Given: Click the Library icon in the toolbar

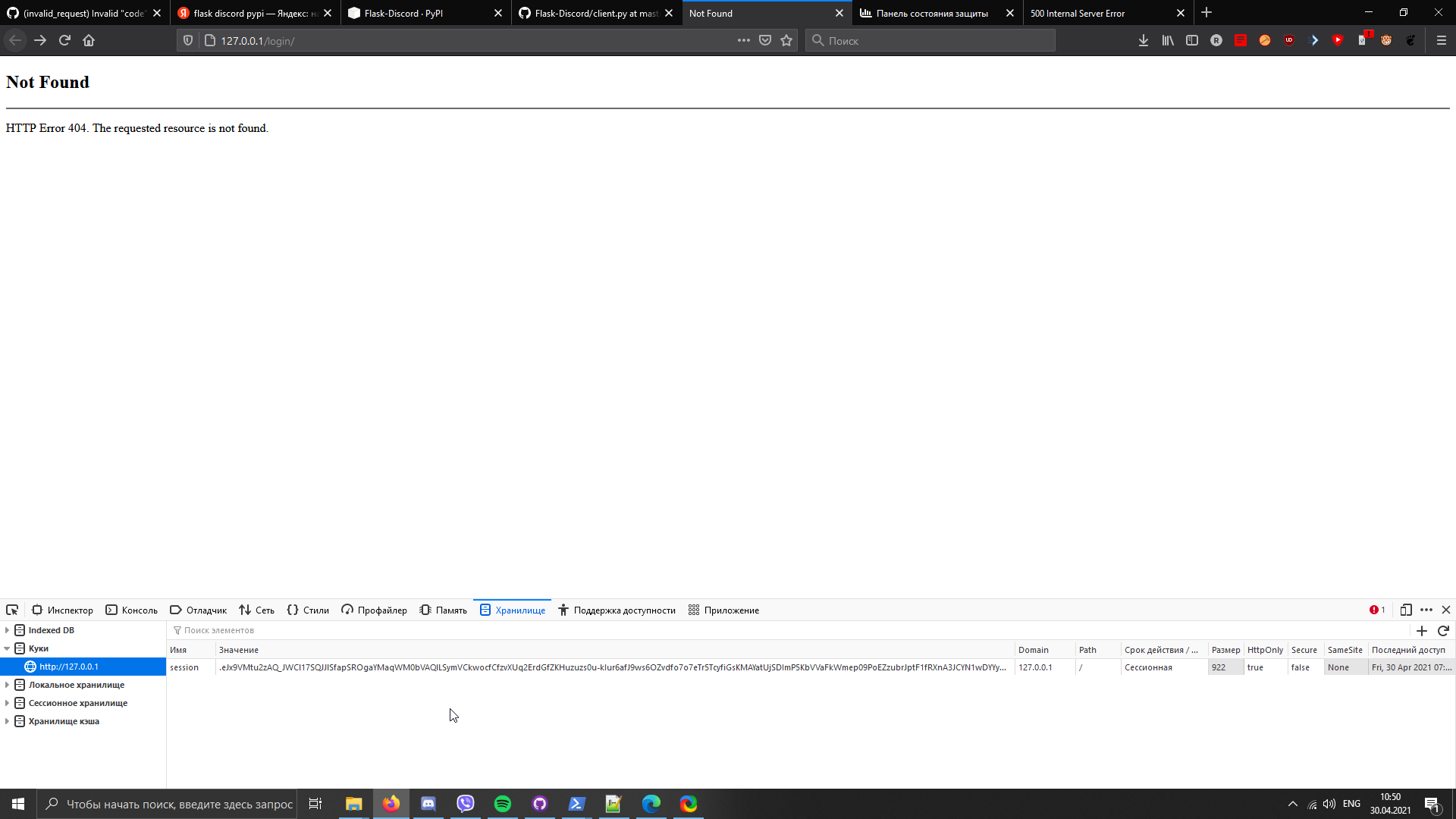Looking at the screenshot, I should [x=1167, y=40].
